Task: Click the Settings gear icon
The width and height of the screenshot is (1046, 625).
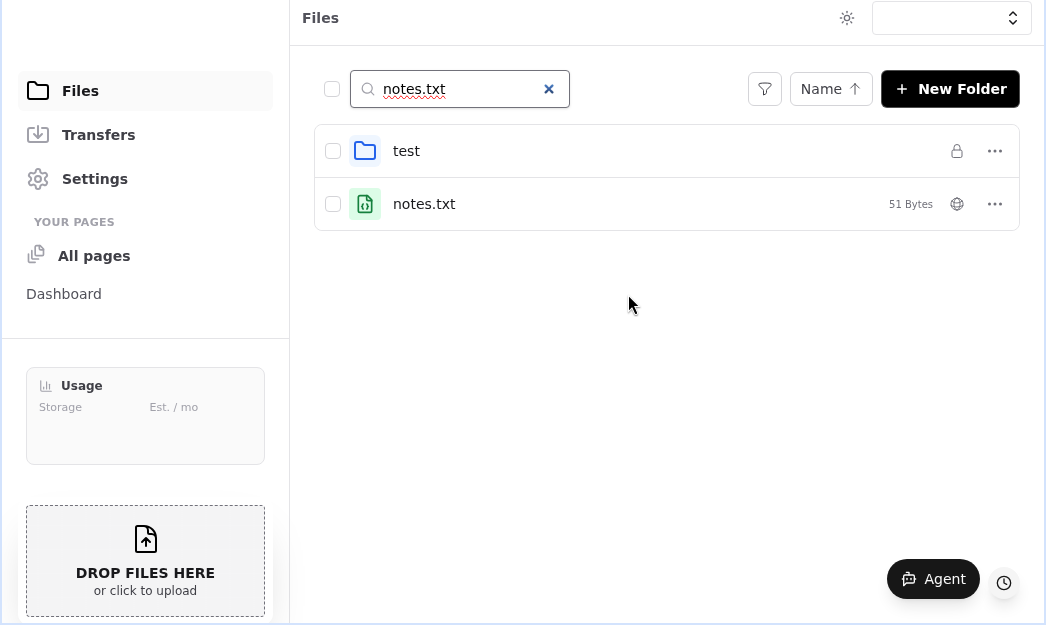Action: click(38, 179)
